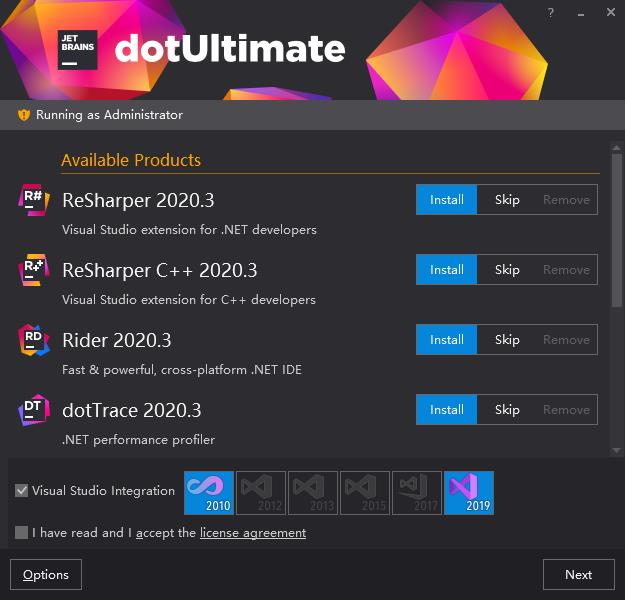Click '.NET performance profiler' description text

138,440
